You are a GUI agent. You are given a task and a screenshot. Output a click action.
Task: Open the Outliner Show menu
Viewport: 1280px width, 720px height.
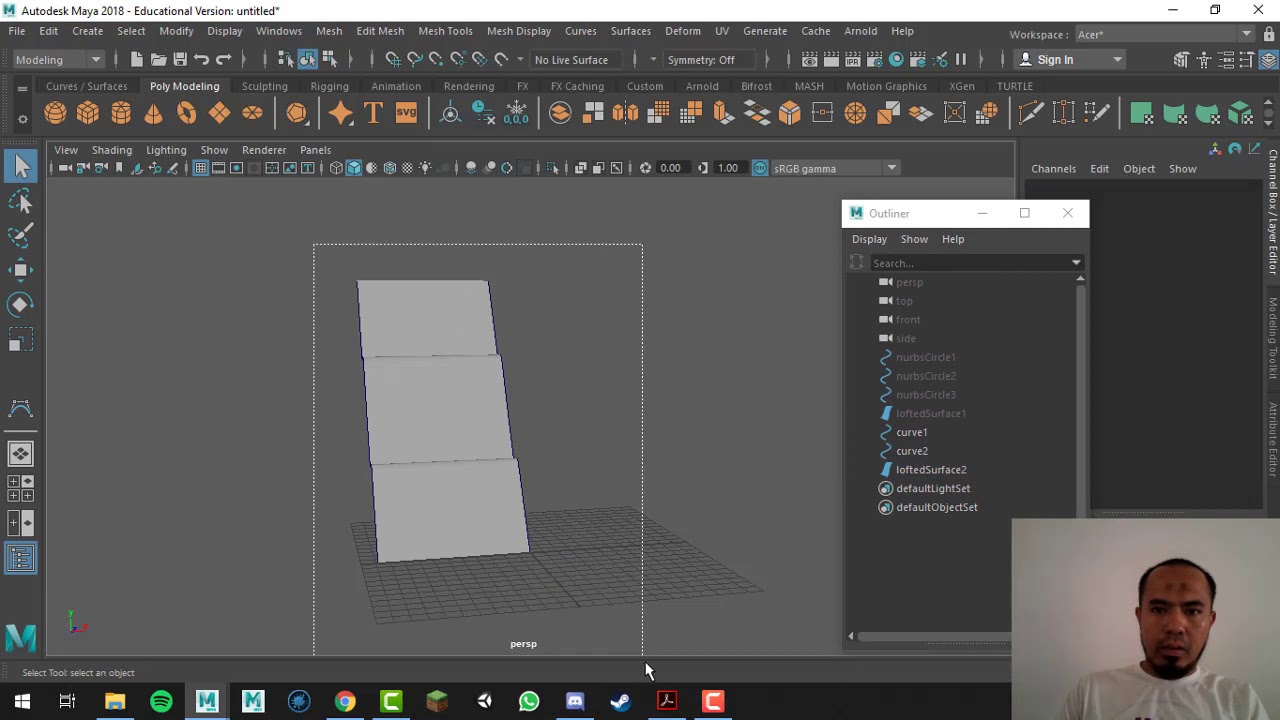pos(914,239)
